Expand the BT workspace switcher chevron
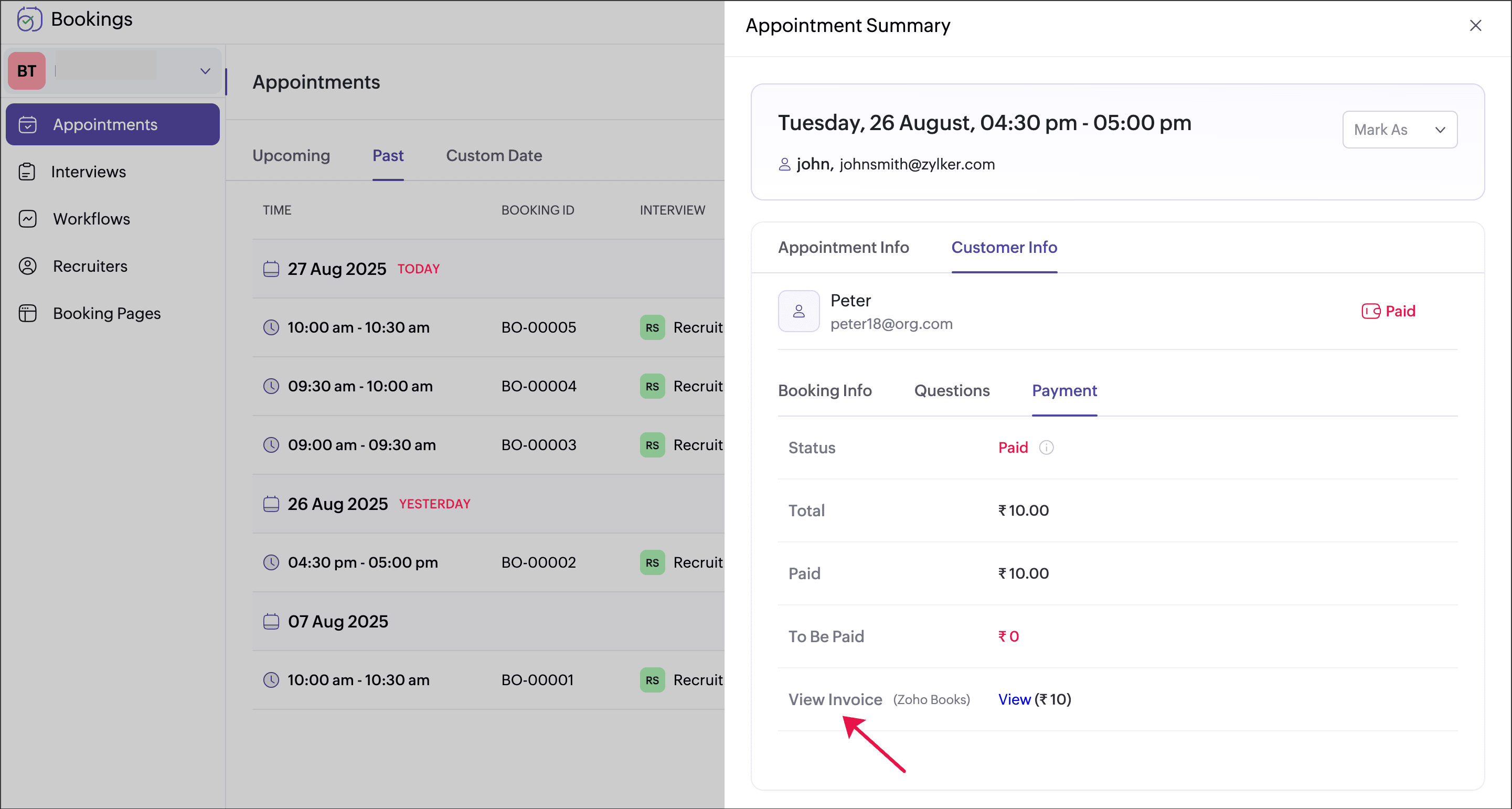1512x809 pixels. (x=205, y=71)
